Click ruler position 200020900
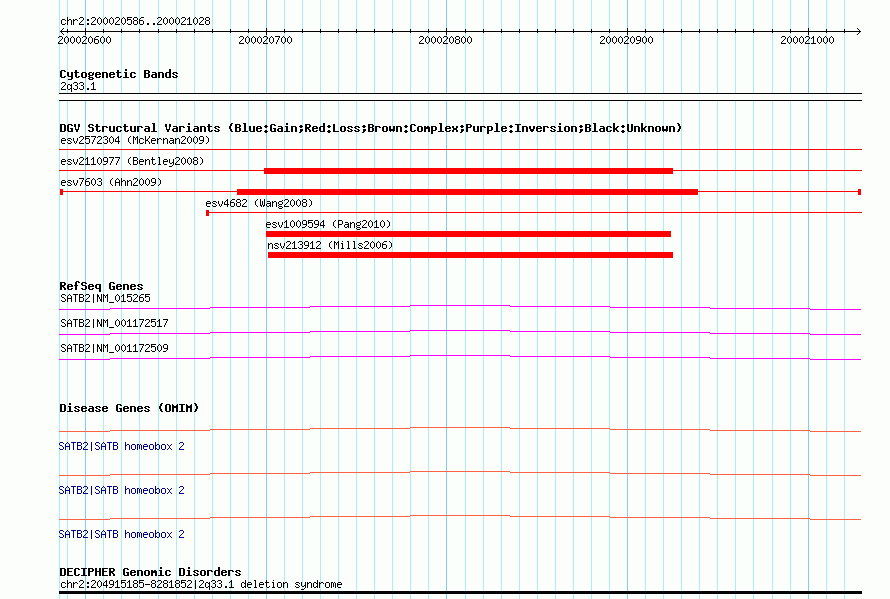890x599 pixels. click(626, 40)
